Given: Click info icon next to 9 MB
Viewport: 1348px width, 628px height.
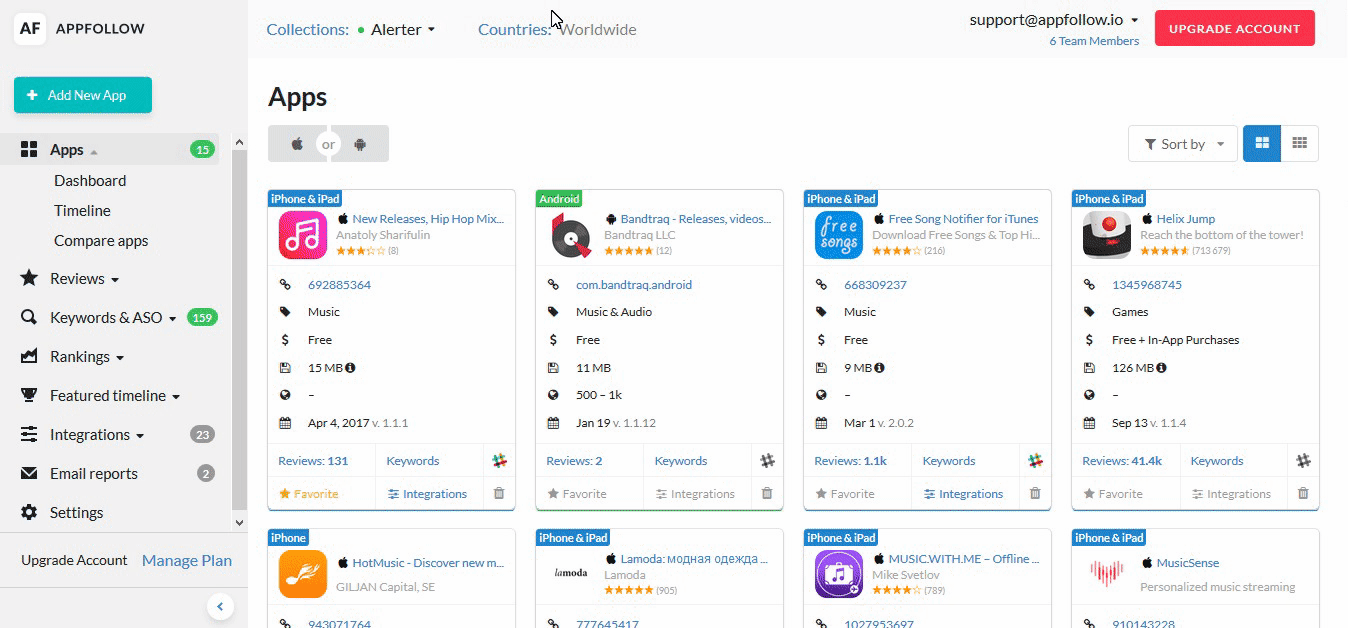Looking at the screenshot, I should coord(879,368).
